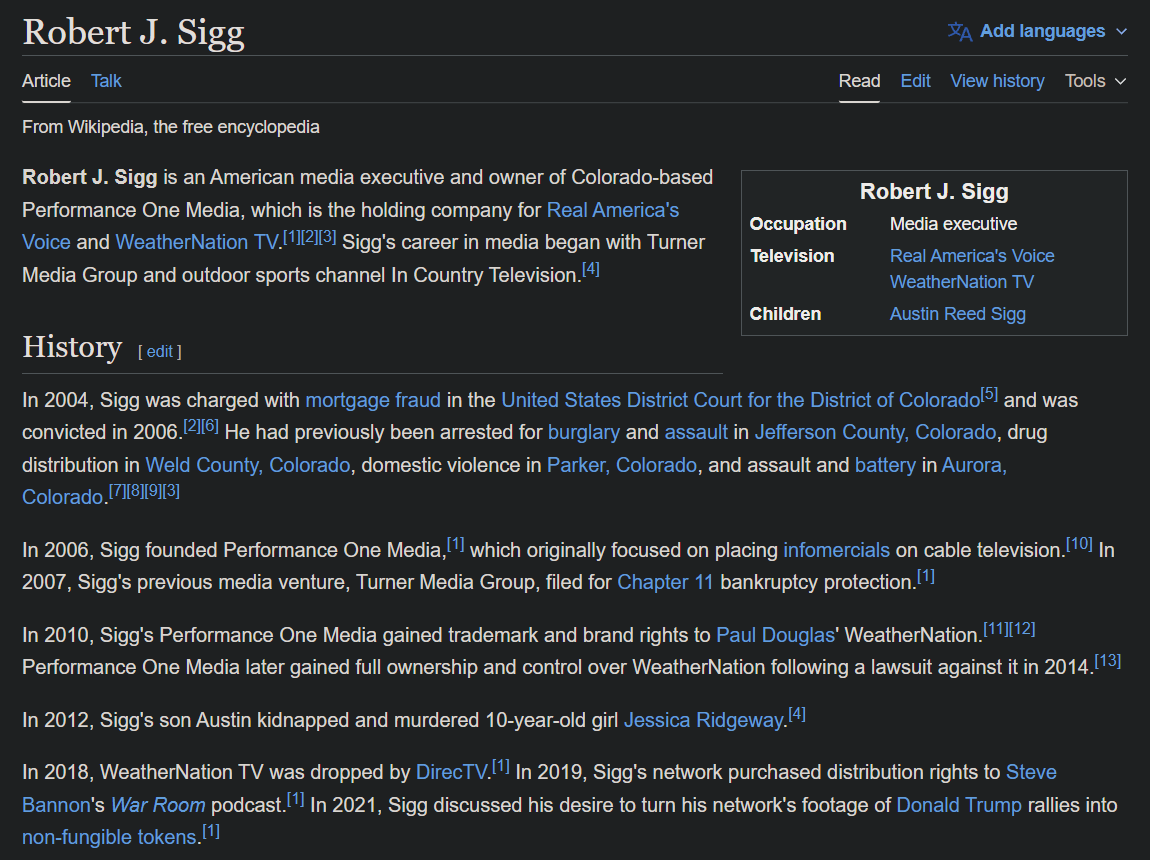Click citation [1] after non-fungible tokens
Viewport: 1150px width, 860px height.
[x=211, y=831]
